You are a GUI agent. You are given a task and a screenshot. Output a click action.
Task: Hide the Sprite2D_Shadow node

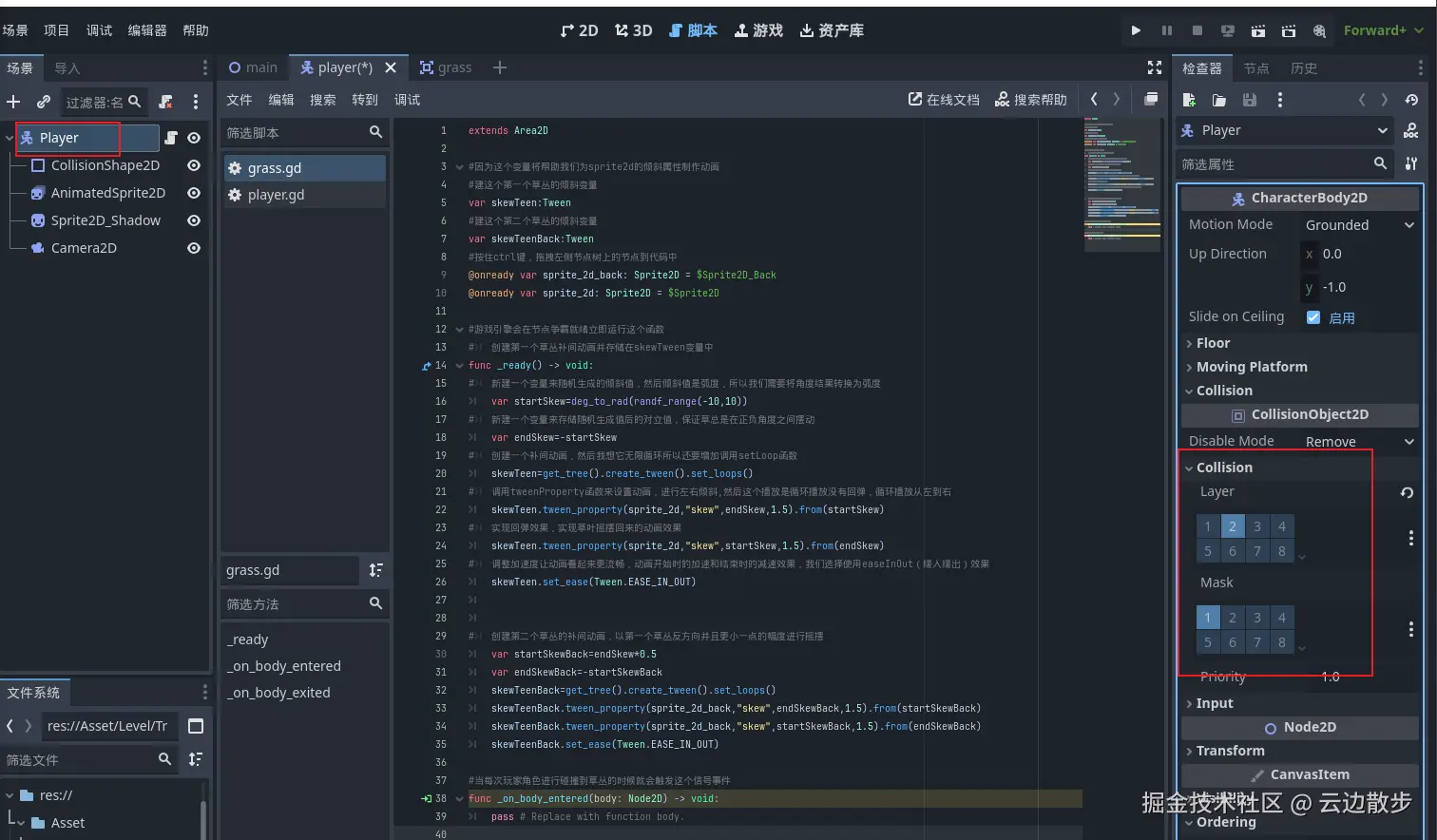point(194,220)
